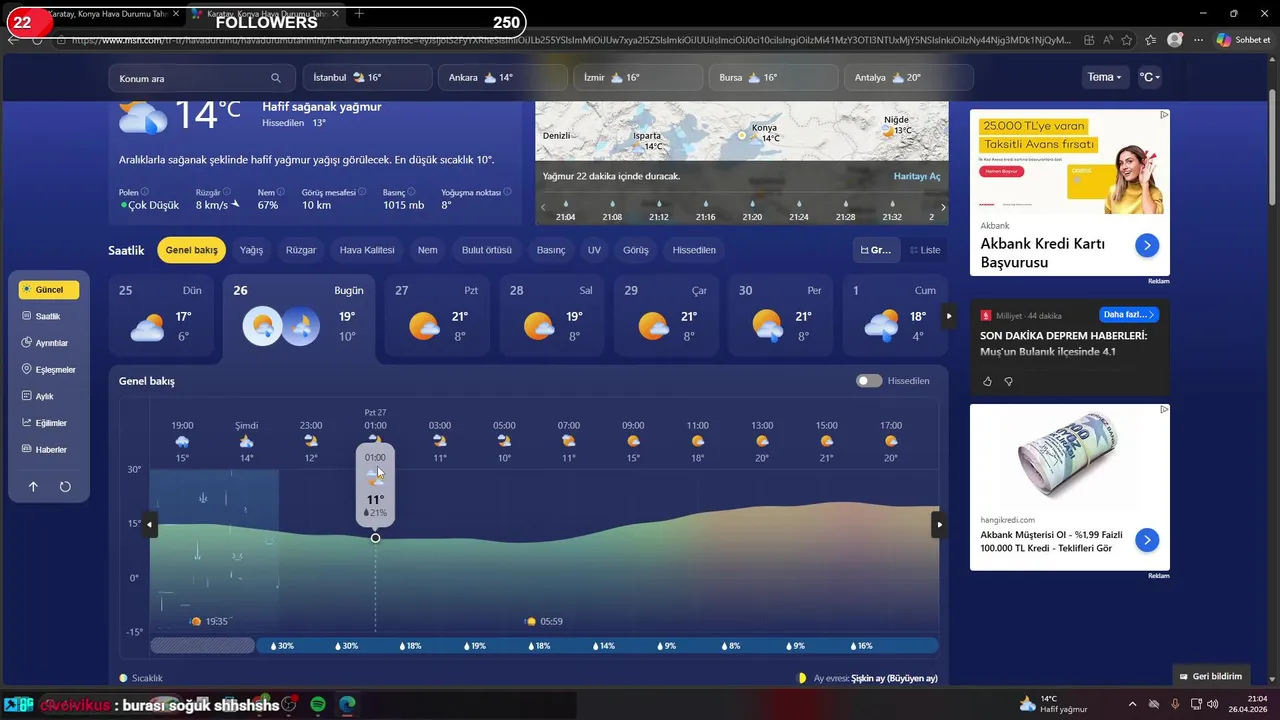This screenshot has width=1280, height=720.
Task: Click the volume icon in system tray
Action: (x=1212, y=705)
